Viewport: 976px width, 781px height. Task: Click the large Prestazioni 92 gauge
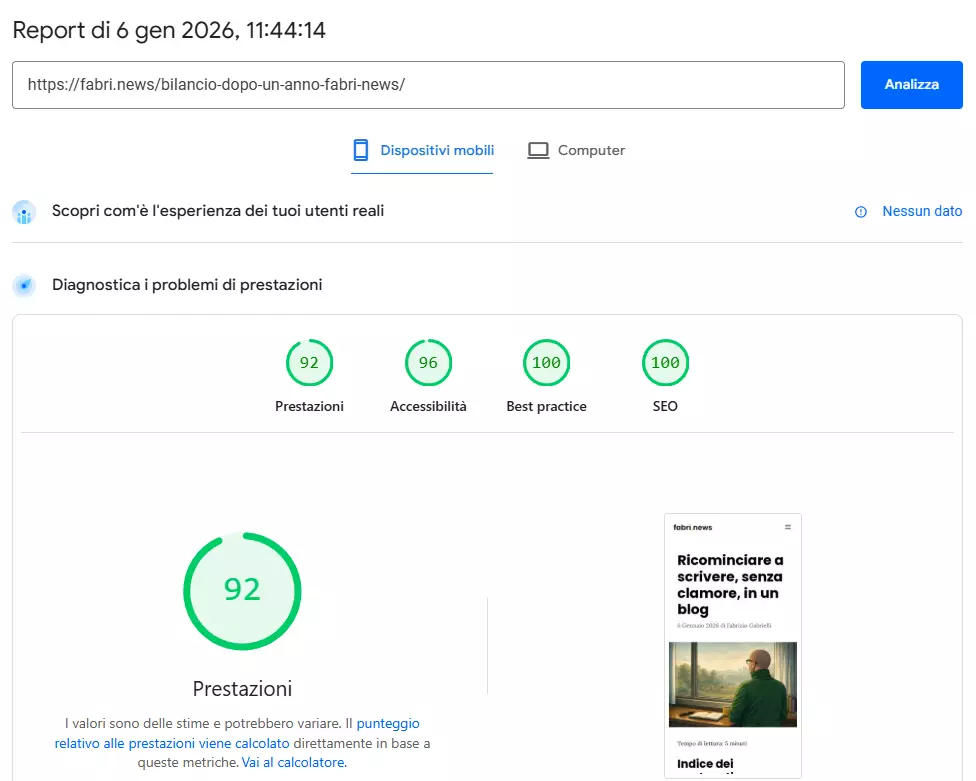click(x=242, y=591)
